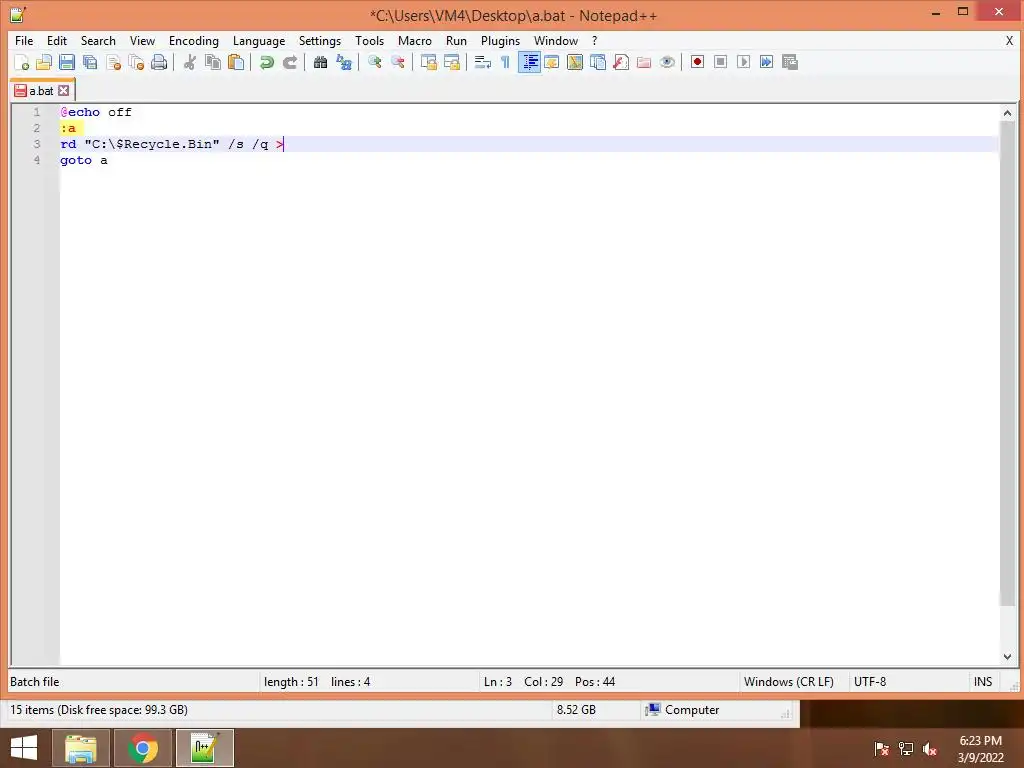Image resolution: width=1024 pixels, height=768 pixels.
Task: Zoom in with the magnifier plus icon
Action: [374, 62]
